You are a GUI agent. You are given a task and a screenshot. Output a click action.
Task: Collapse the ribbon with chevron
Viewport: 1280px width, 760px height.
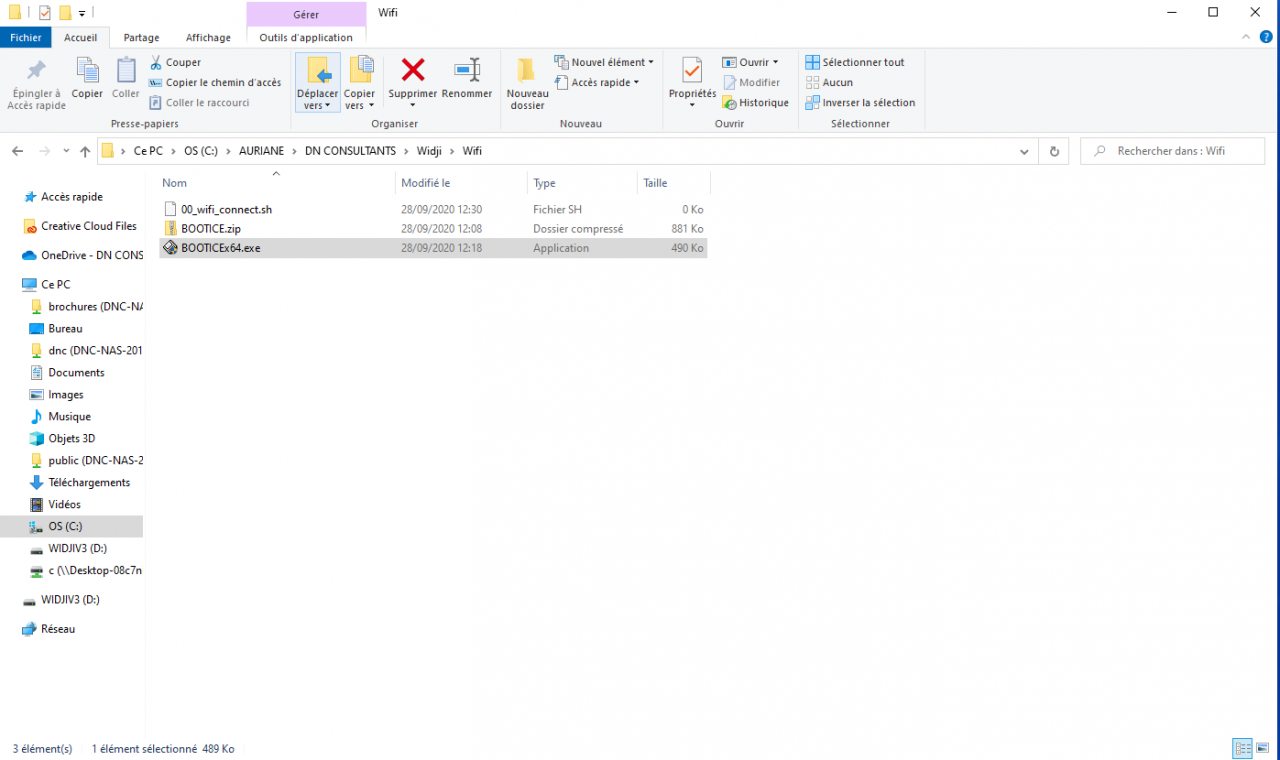[x=1246, y=37]
